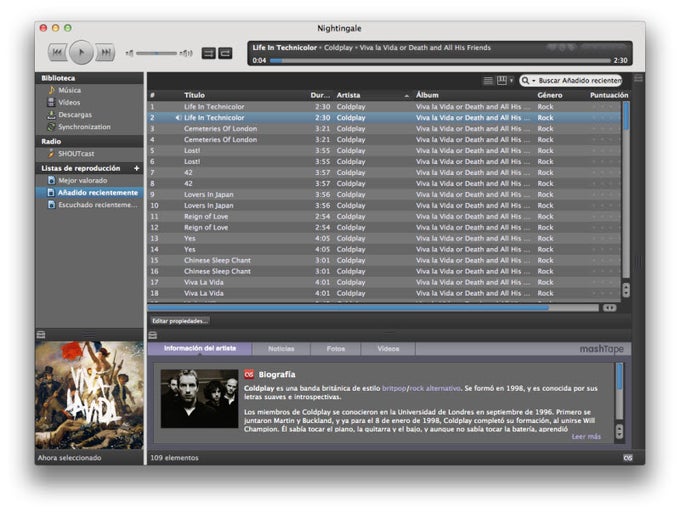The image size is (680, 513).
Task: Sort by Artista column
Action: pos(348,95)
